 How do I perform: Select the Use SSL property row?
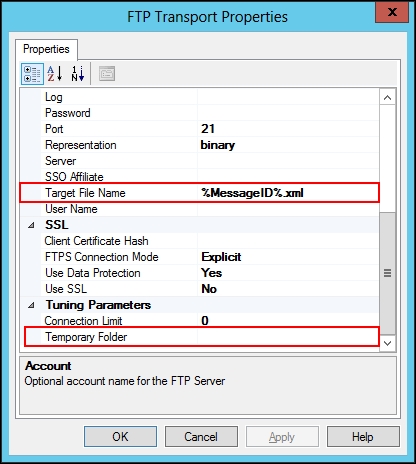coord(200,289)
